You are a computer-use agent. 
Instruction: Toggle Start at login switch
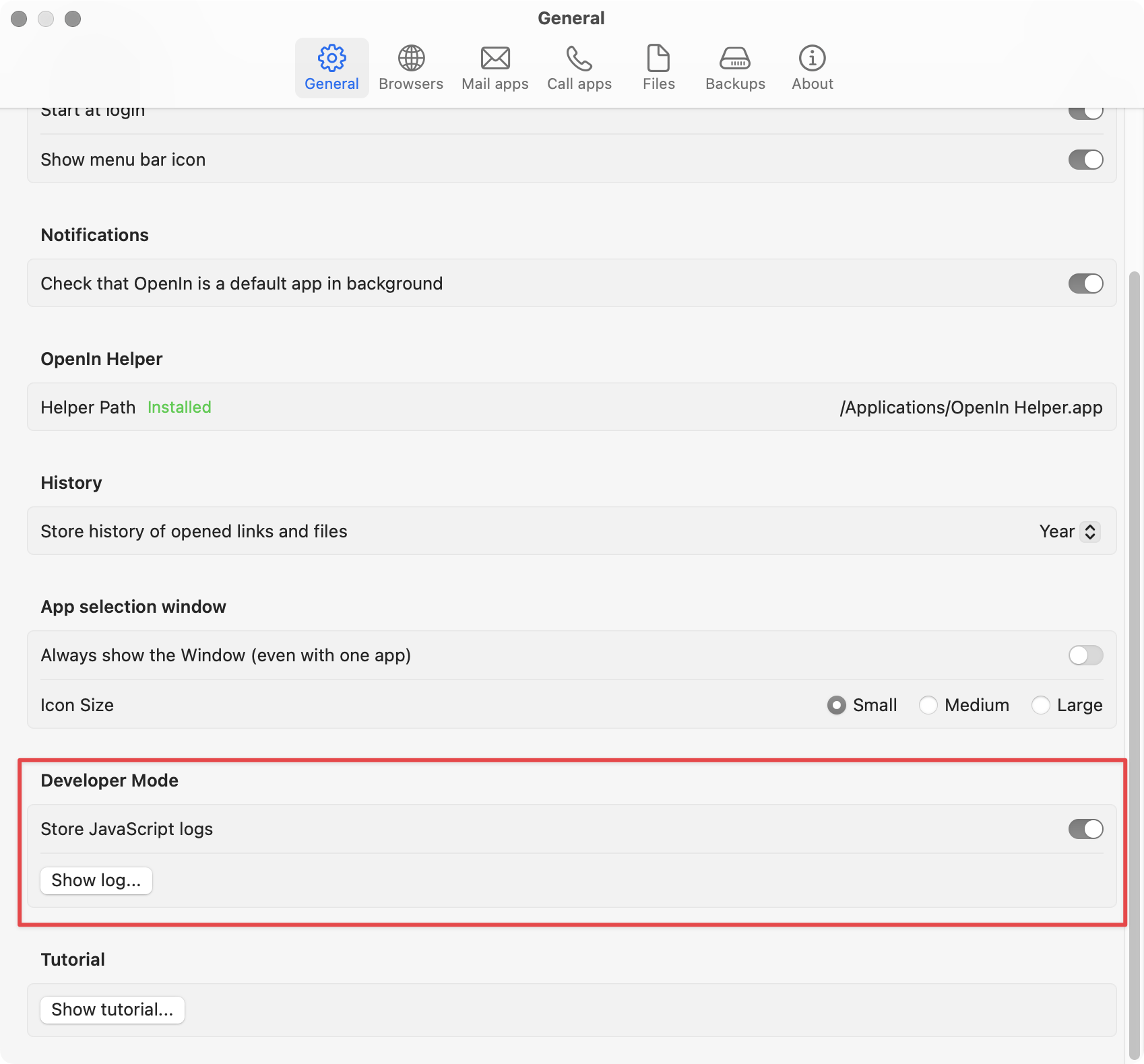point(1085,113)
